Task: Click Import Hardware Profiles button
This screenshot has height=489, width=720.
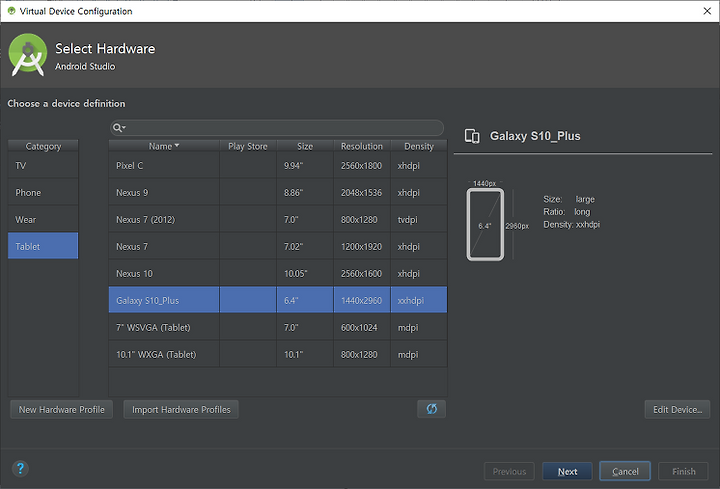Action: [181, 409]
